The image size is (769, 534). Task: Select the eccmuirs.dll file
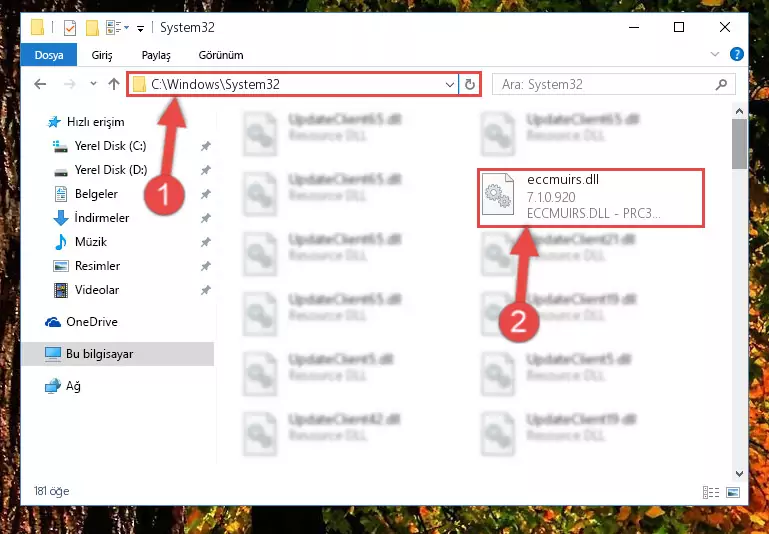point(591,198)
